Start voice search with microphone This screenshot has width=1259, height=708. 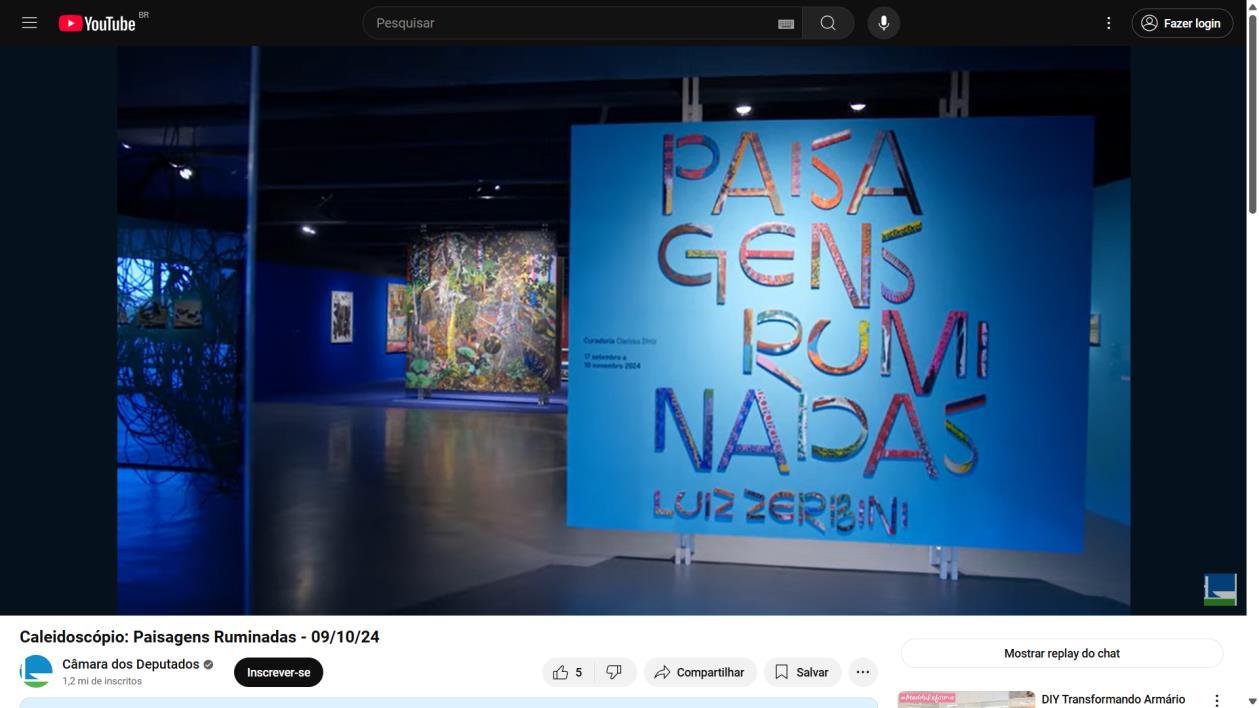(x=884, y=23)
